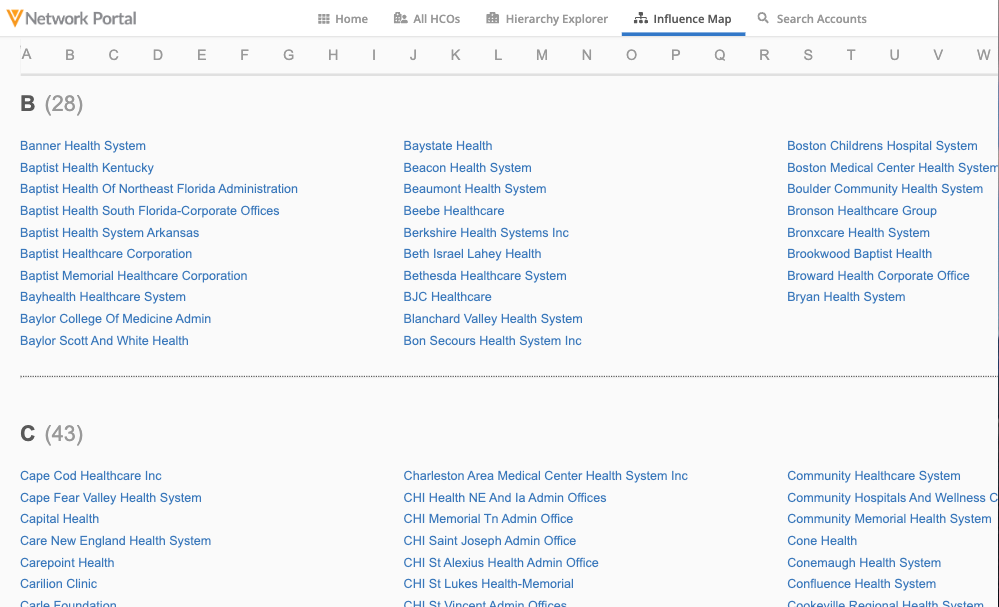Jump to letter M in alphabet index

pos(542,55)
